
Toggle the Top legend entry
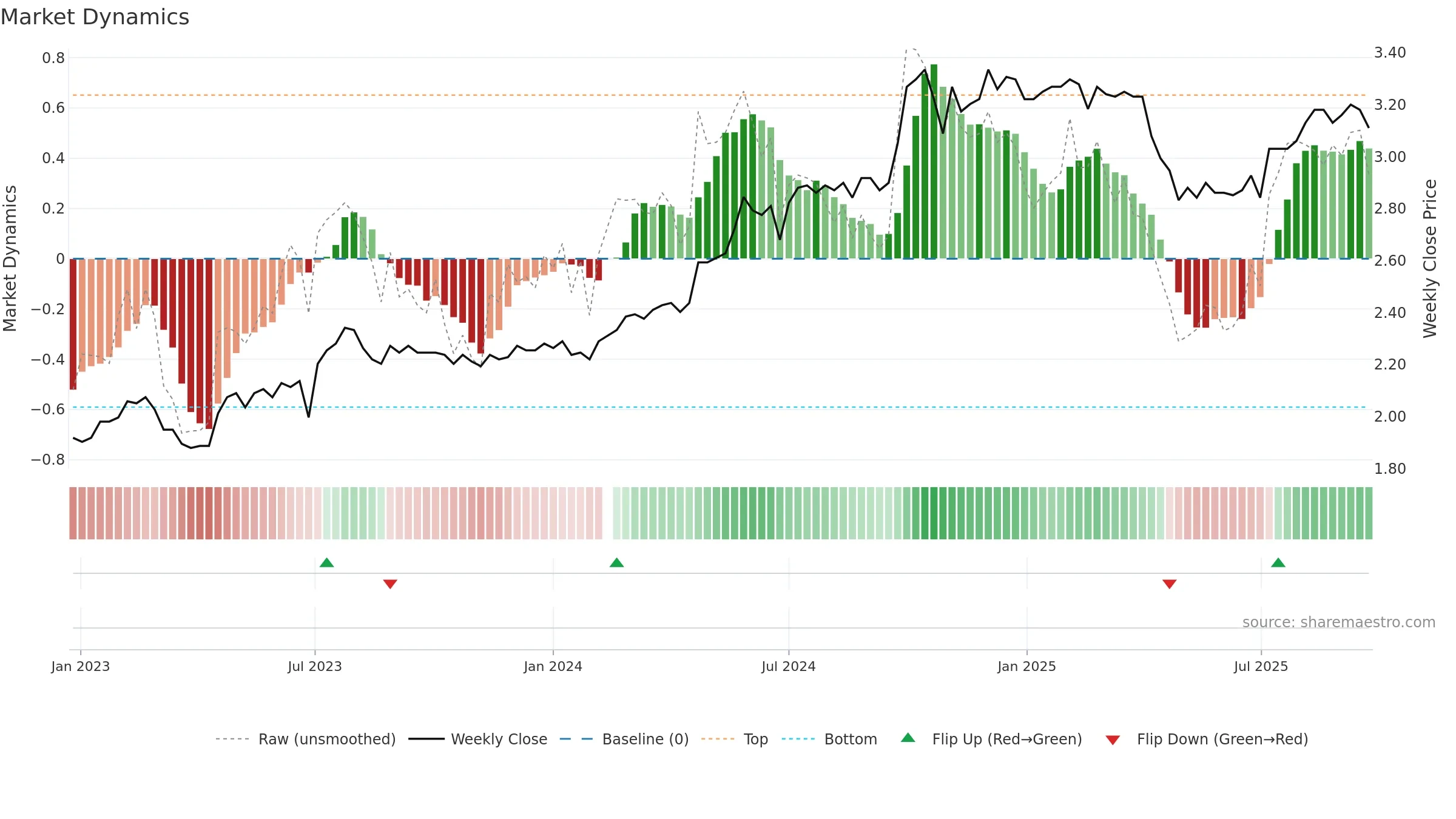coord(735,739)
